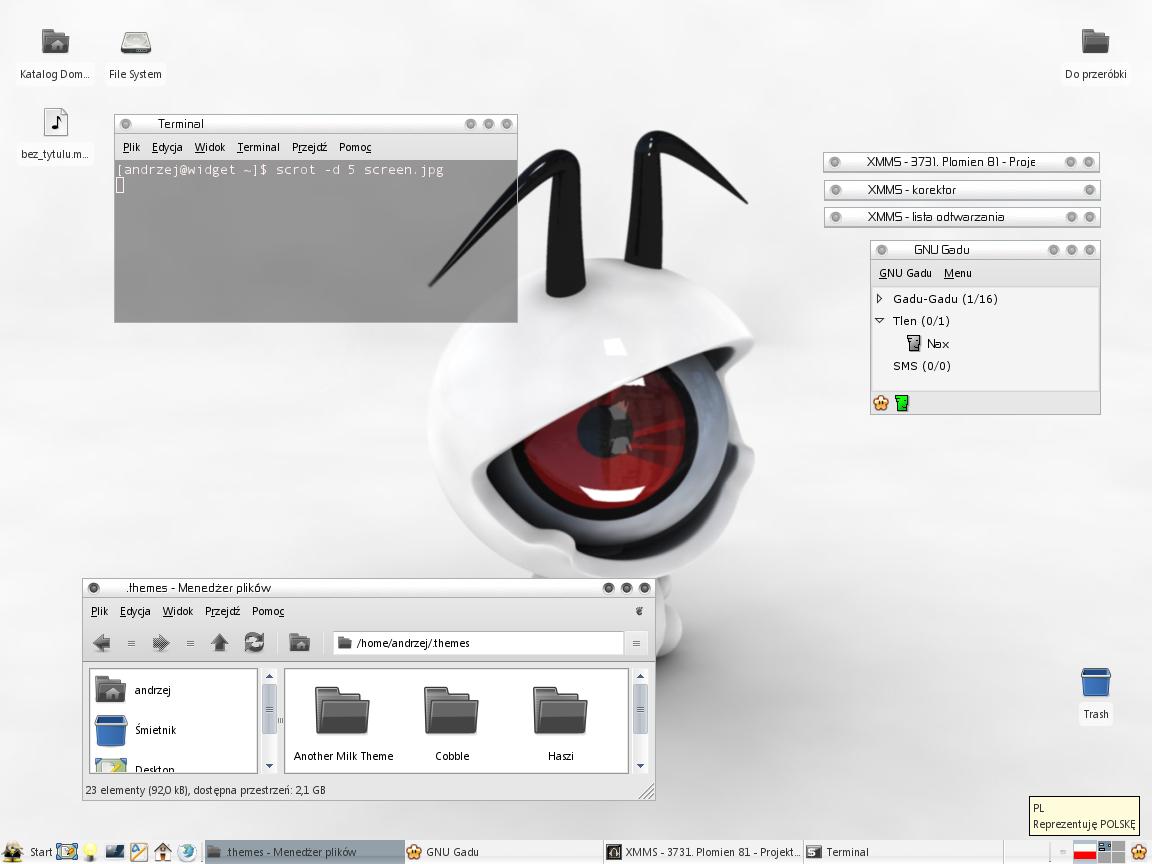The image size is (1152, 864).
Task: Click the XMMS korektor title bar
Action: click(x=962, y=190)
